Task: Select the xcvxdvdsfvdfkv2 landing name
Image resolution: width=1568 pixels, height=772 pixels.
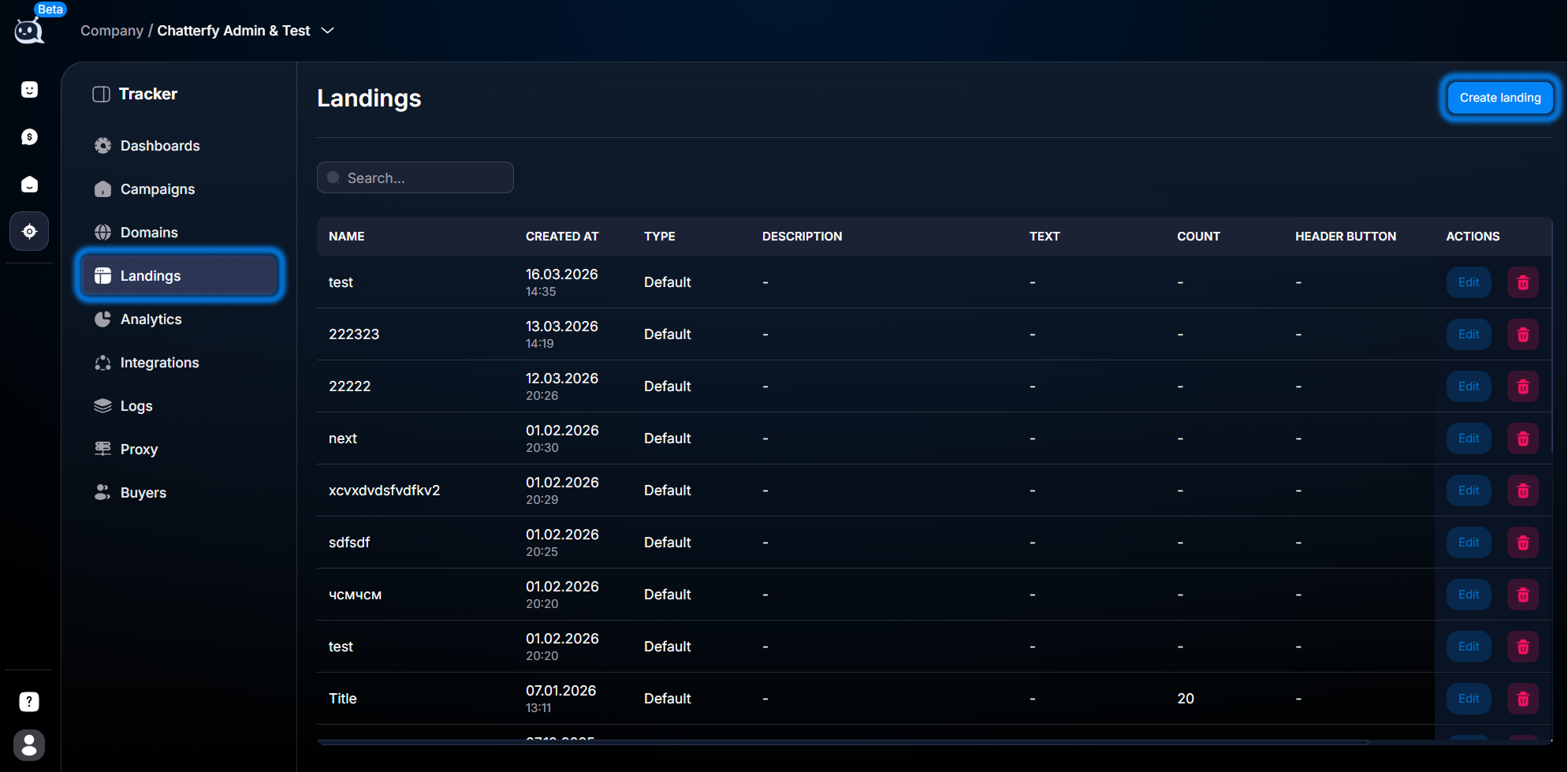Action: (384, 490)
